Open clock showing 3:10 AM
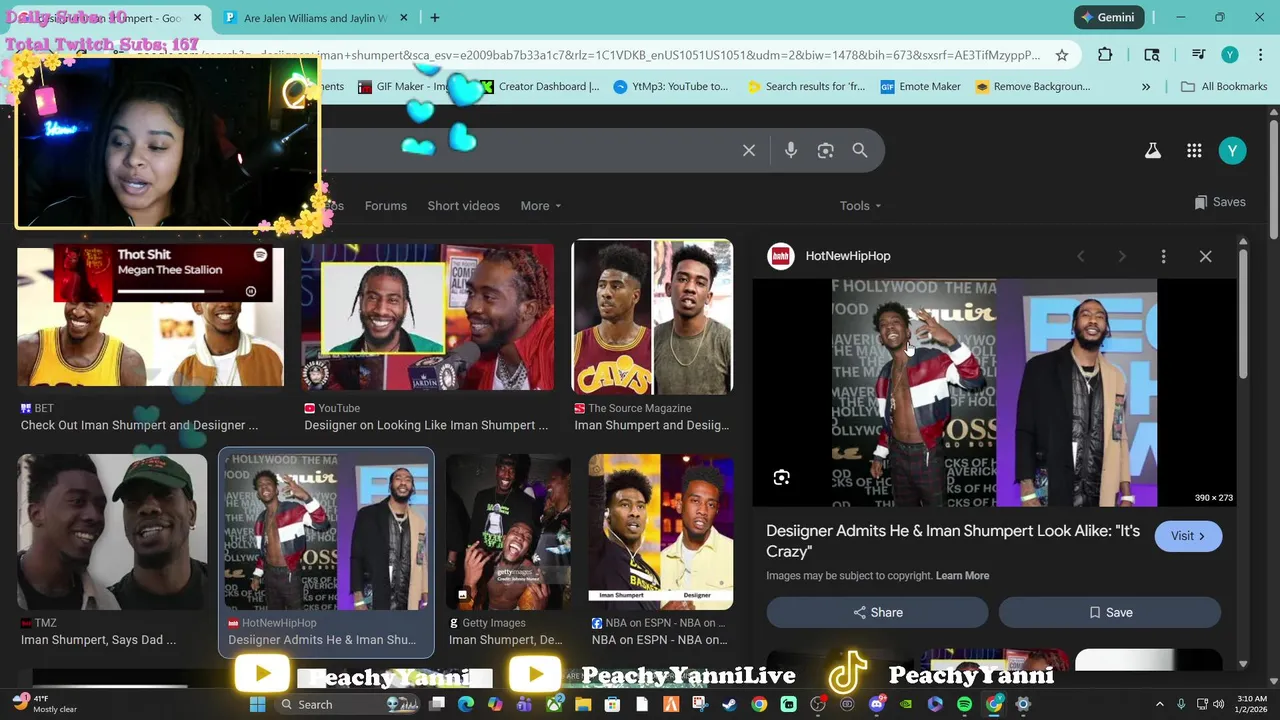The image size is (1280, 720). 1252,704
